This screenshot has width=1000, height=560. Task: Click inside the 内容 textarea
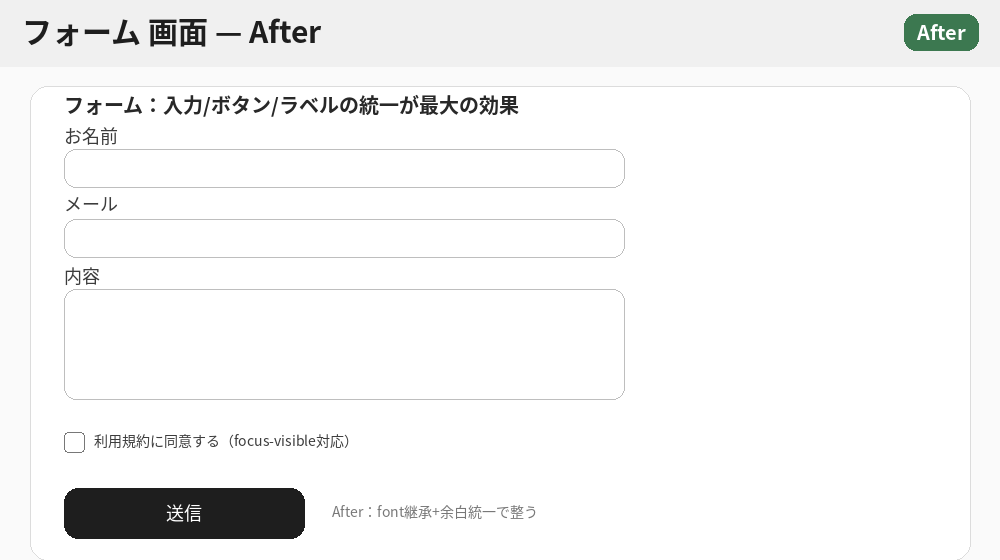pyautogui.click(x=344, y=344)
